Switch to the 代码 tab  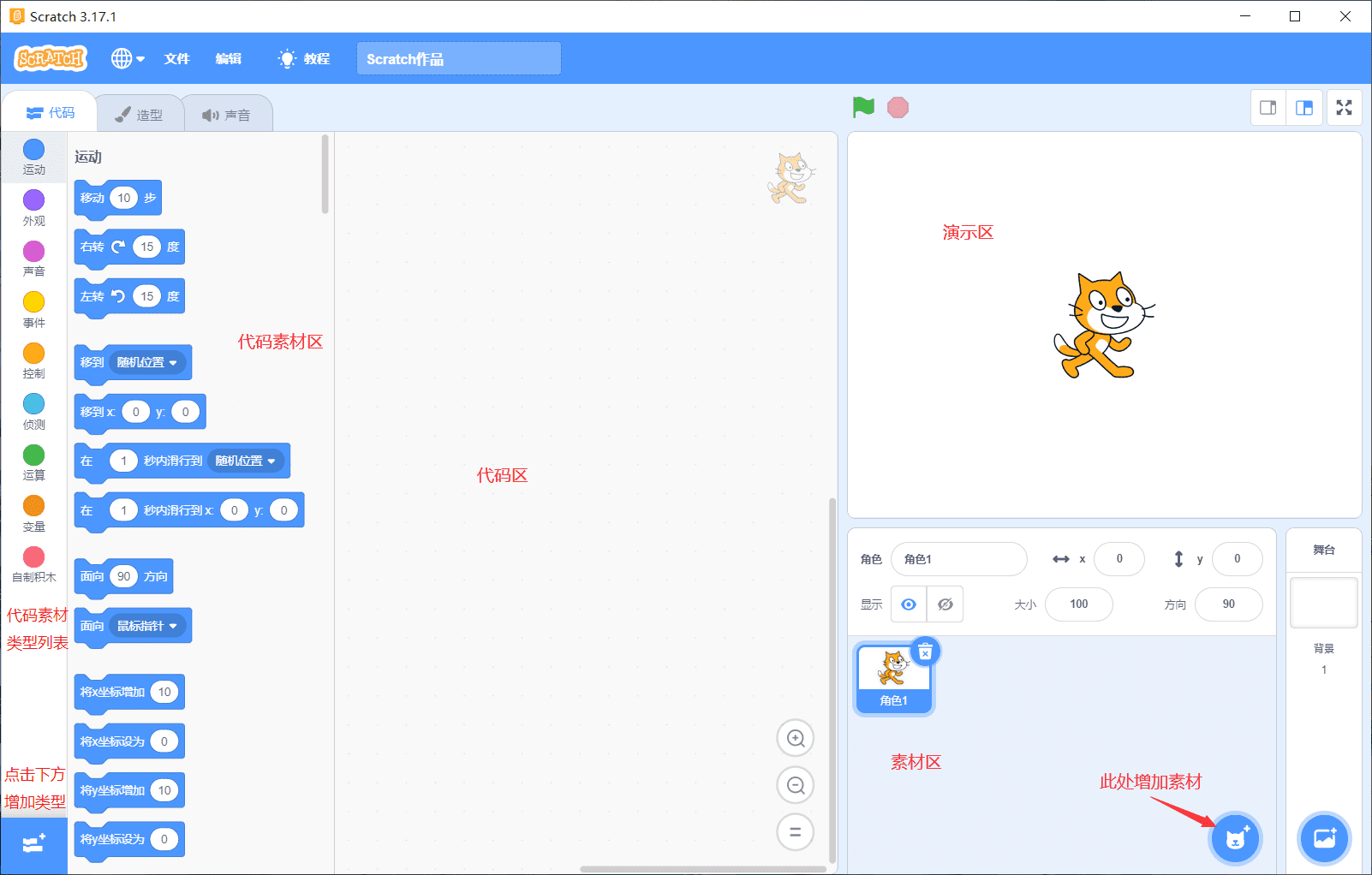coord(50,113)
